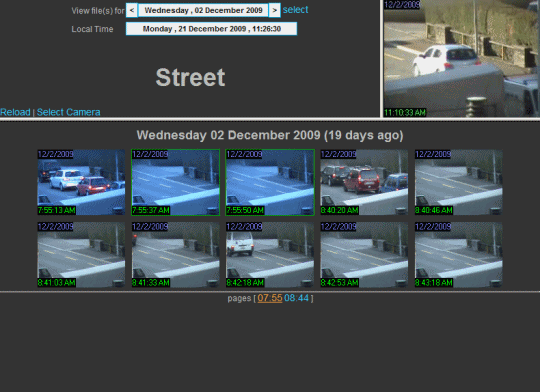The image size is (540, 392).
Task: Click the Wednesday, 02 December 2009 date field
Action: [203, 10]
